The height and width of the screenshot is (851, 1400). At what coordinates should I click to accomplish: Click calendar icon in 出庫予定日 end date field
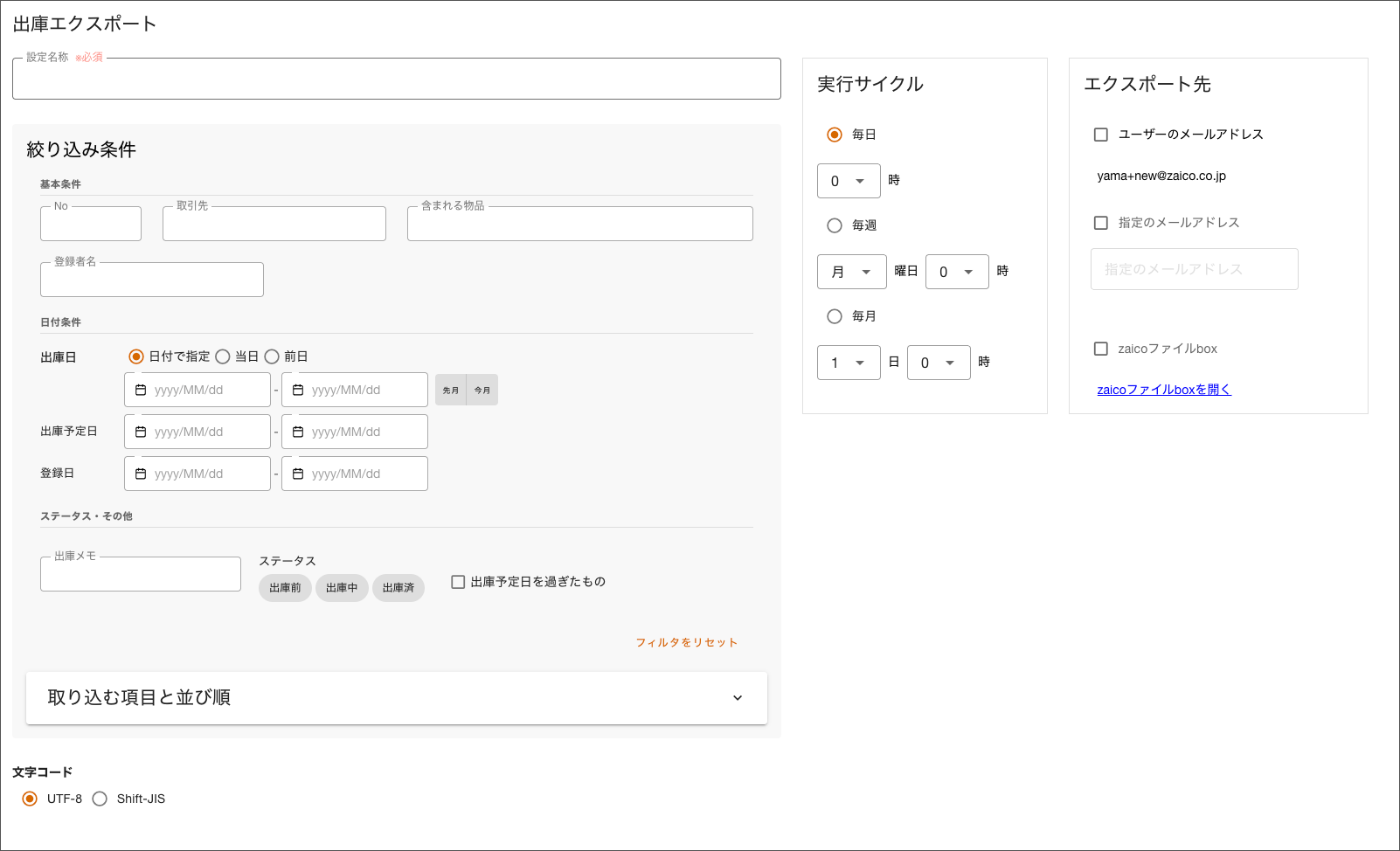(x=298, y=432)
